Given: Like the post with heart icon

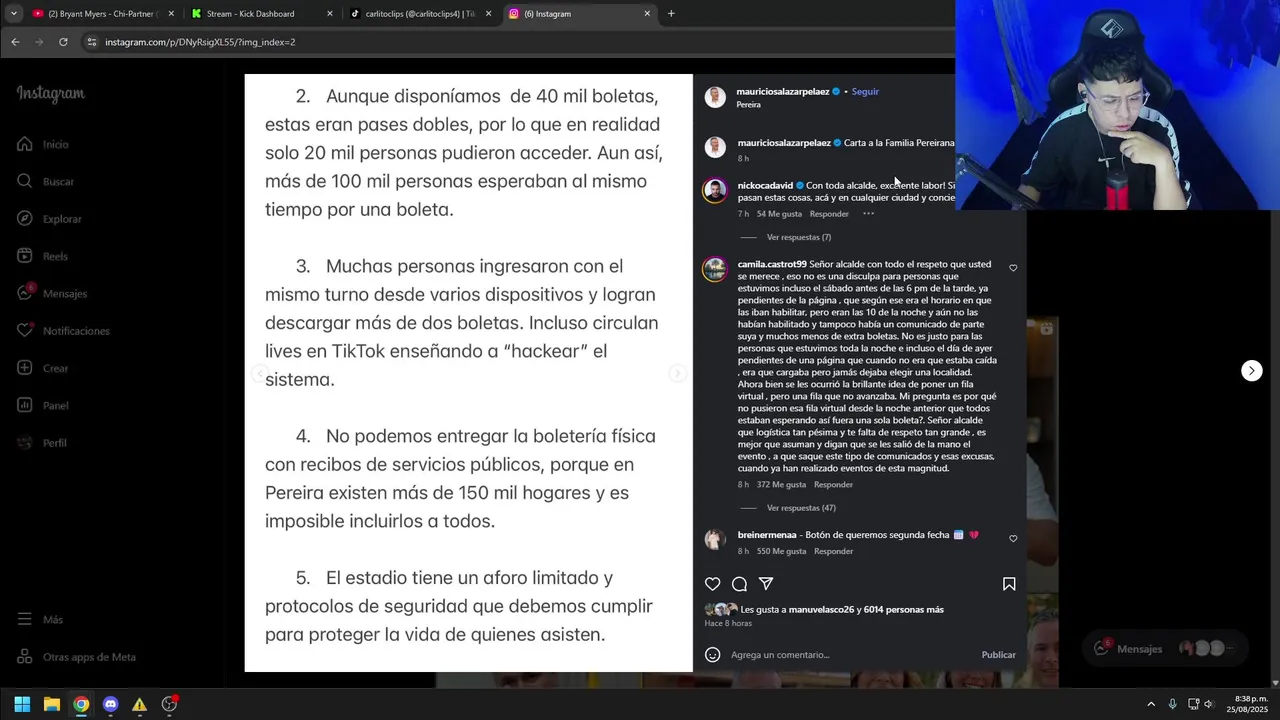Looking at the screenshot, I should (712, 584).
